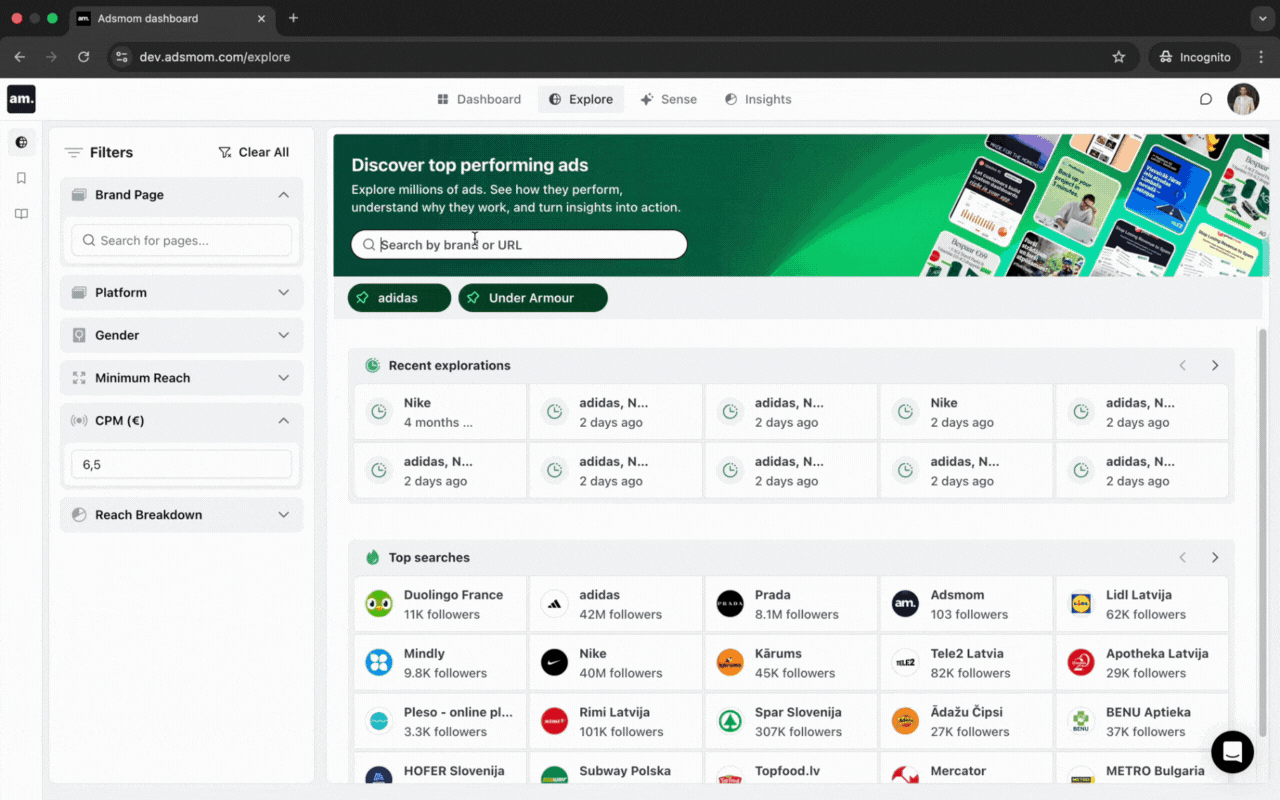Open the Intercom chat bubble at bottom right
This screenshot has width=1280, height=800.
(x=1232, y=752)
